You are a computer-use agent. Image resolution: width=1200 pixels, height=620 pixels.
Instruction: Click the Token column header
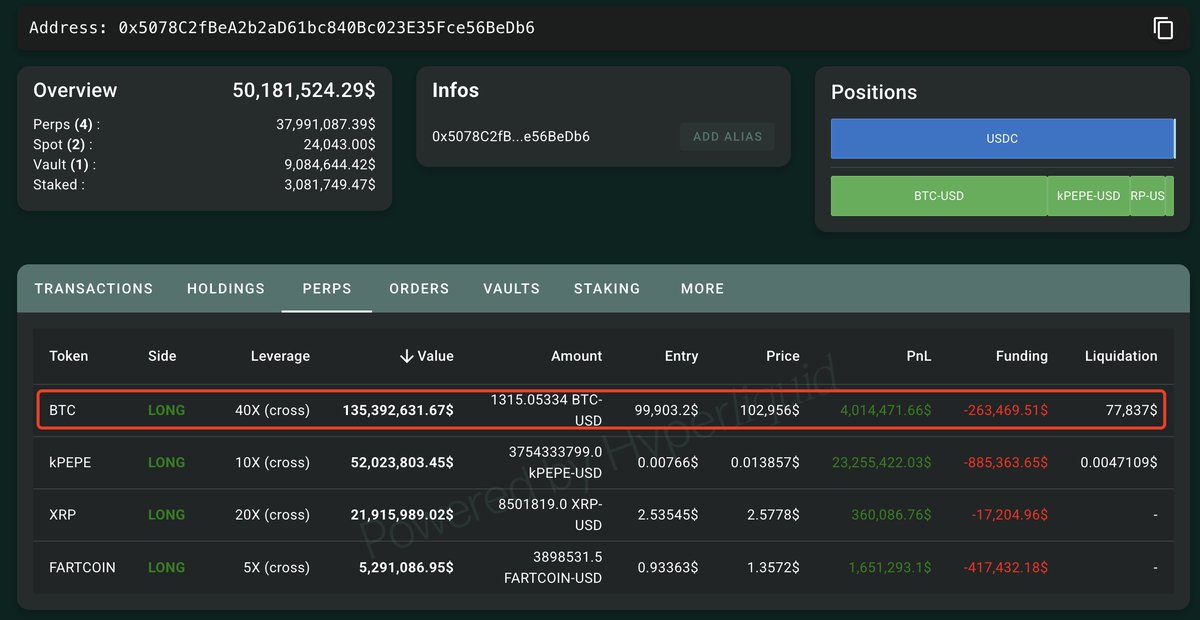pos(69,356)
